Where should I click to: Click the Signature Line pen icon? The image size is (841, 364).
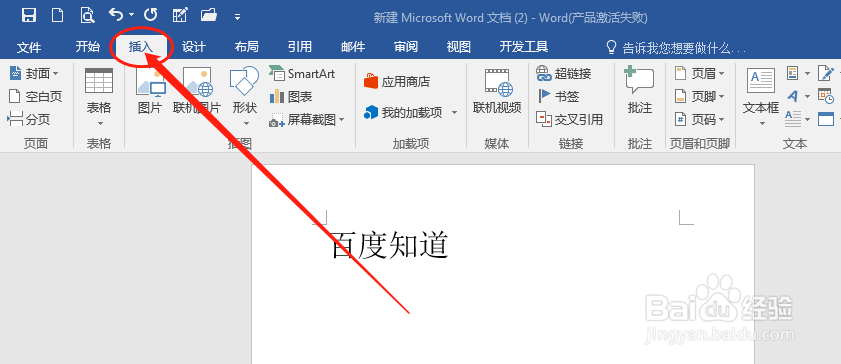[x=825, y=73]
